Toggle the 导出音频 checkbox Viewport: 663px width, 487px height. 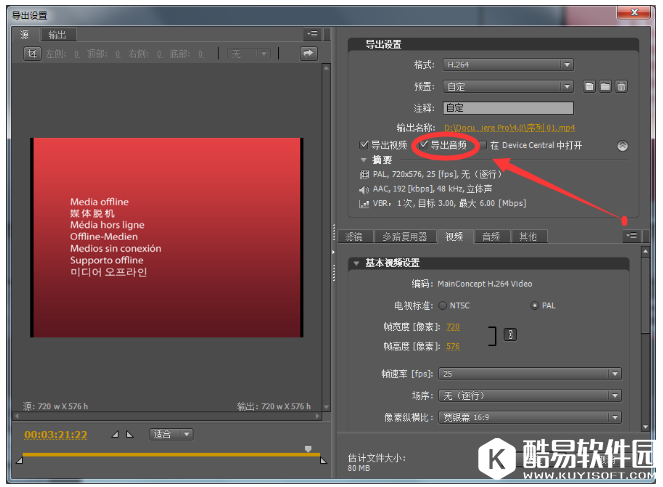pos(424,145)
